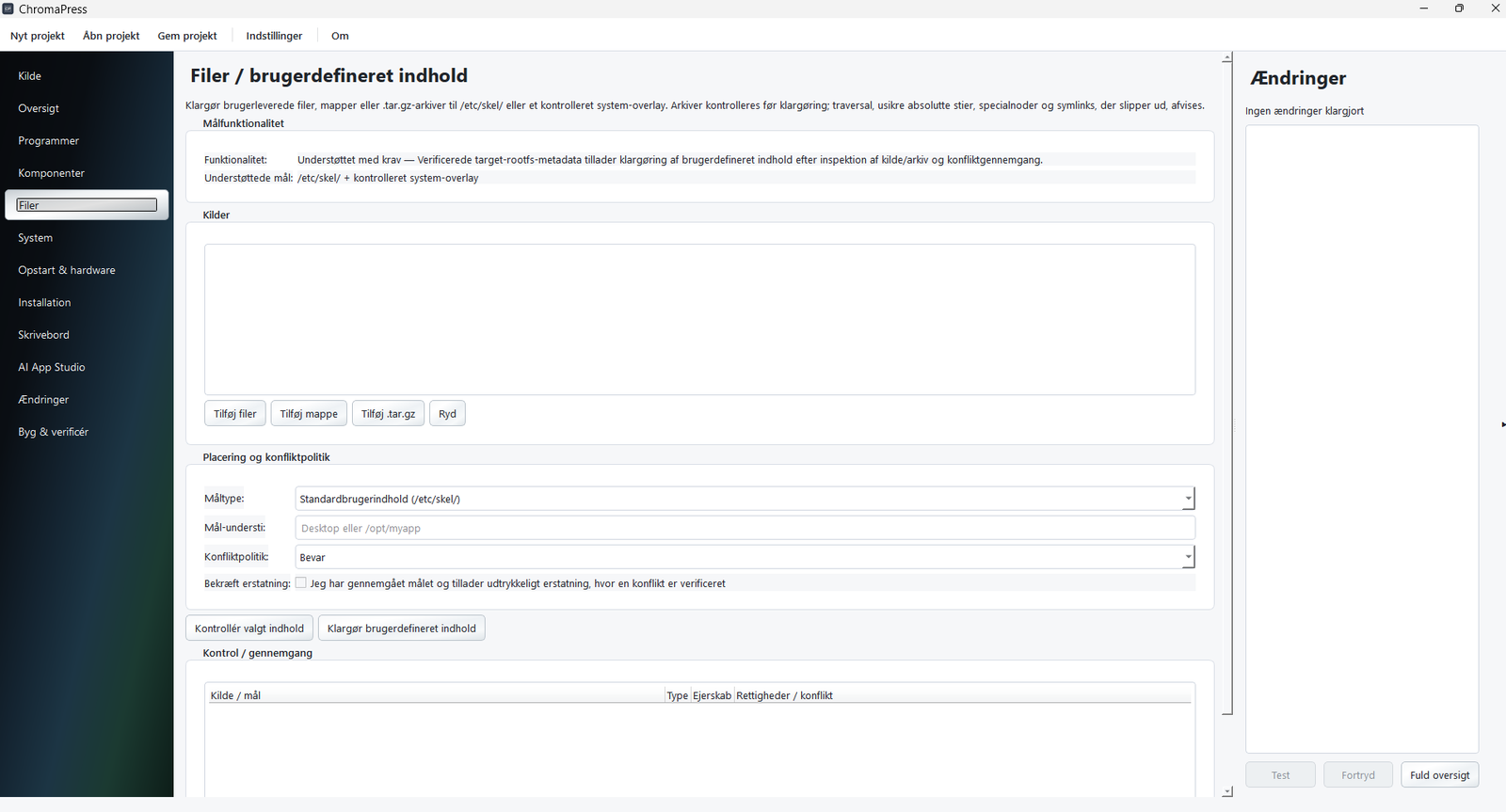
Task: Clear sources with the Ryd button
Action: tap(447, 414)
